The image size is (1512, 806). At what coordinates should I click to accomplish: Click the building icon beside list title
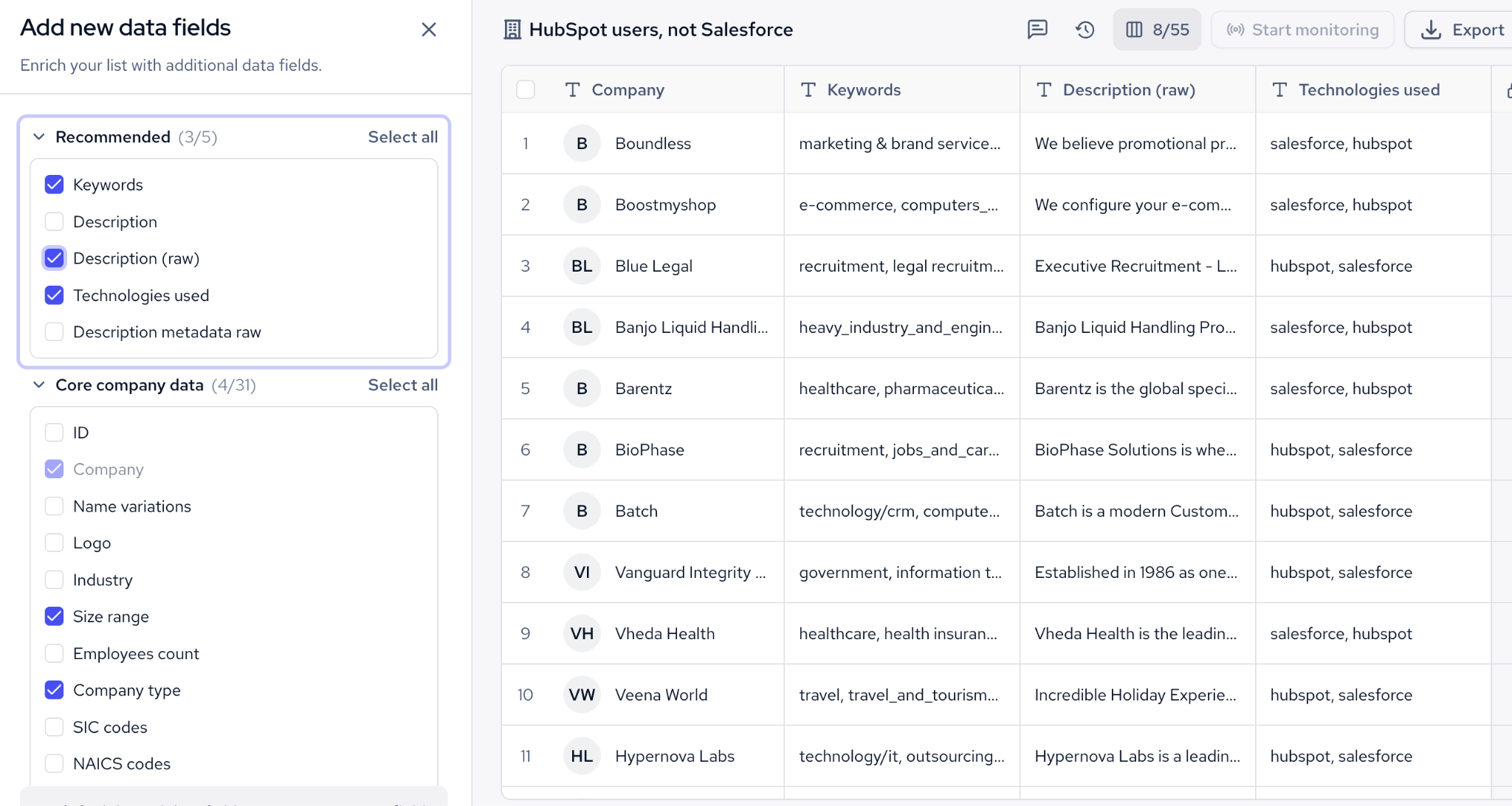pyautogui.click(x=512, y=30)
